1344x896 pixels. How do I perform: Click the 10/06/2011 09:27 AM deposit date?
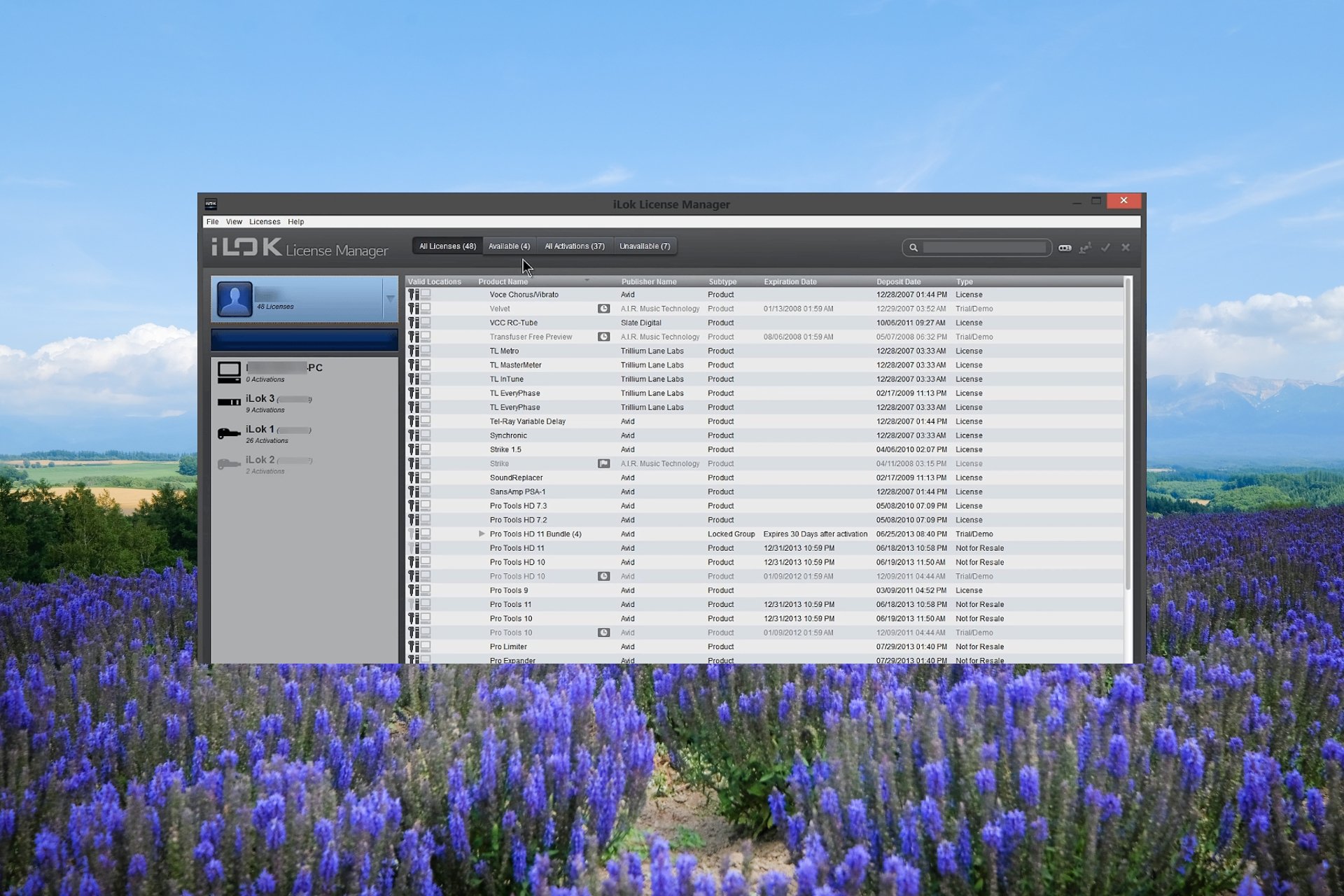tap(911, 323)
